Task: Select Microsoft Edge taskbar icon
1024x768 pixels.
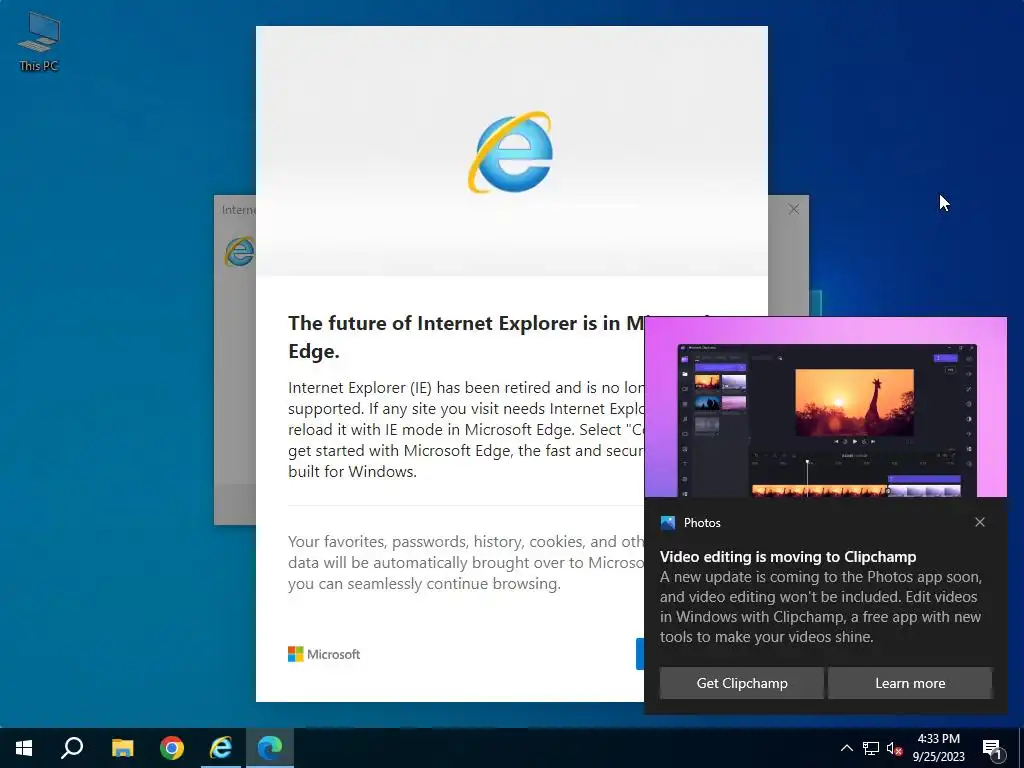Action: [x=270, y=748]
